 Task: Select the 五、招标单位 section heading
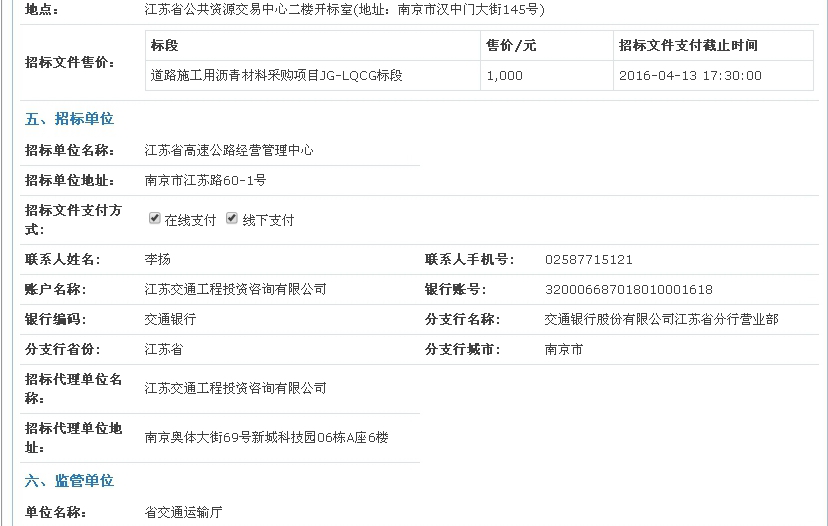point(69,119)
